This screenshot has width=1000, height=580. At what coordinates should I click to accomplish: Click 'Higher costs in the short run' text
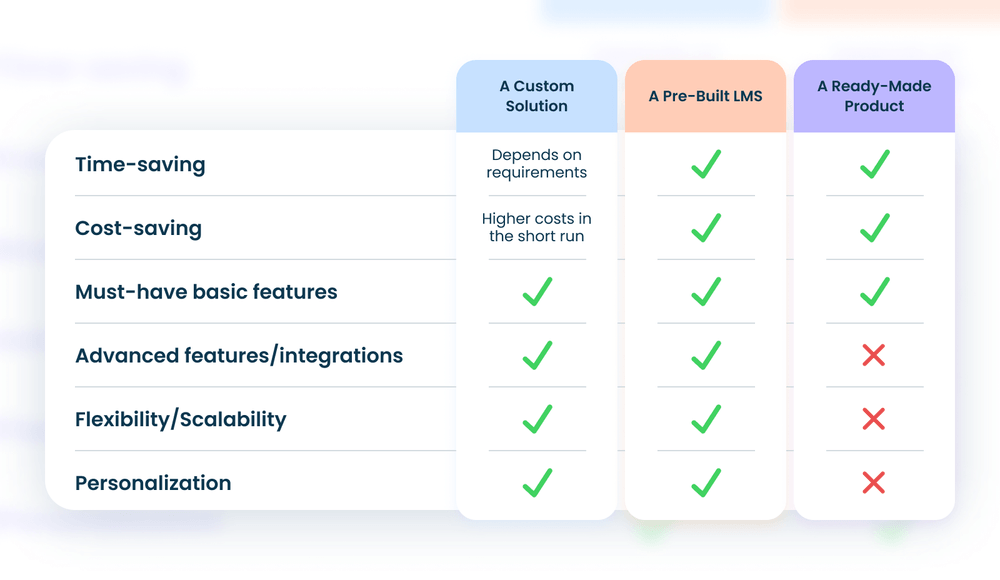tap(537, 228)
